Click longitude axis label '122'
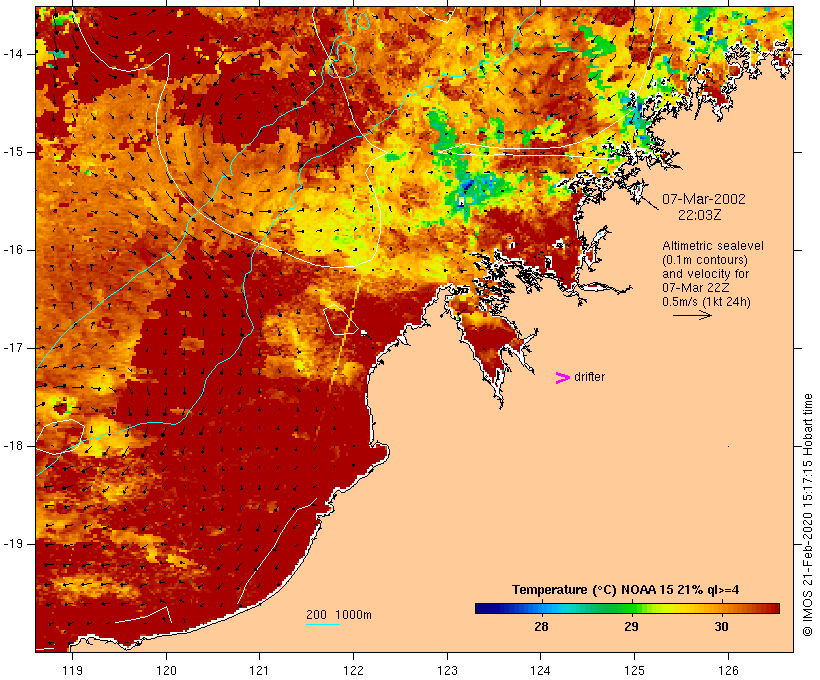This screenshot has height=680, width=820. click(x=354, y=670)
